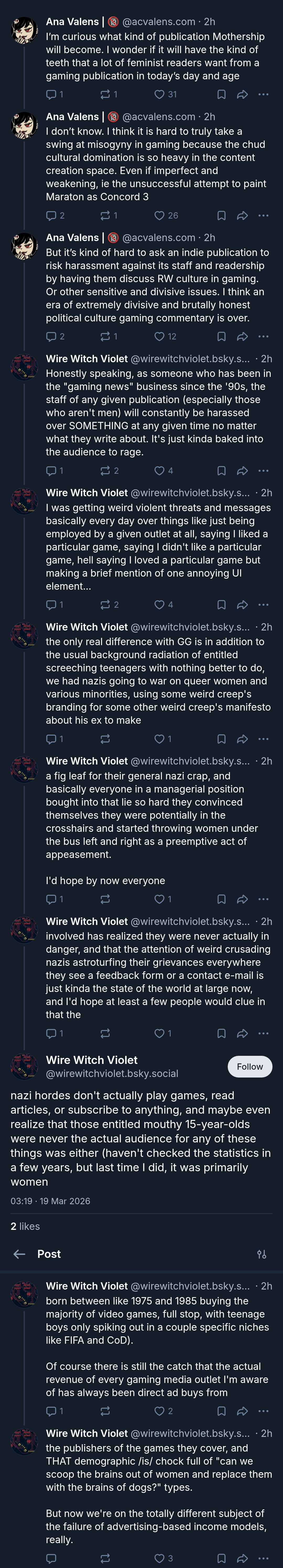Share the 'hard to truly take a swing' post
The width and height of the screenshot is (283, 1568).
click(x=242, y=215)
